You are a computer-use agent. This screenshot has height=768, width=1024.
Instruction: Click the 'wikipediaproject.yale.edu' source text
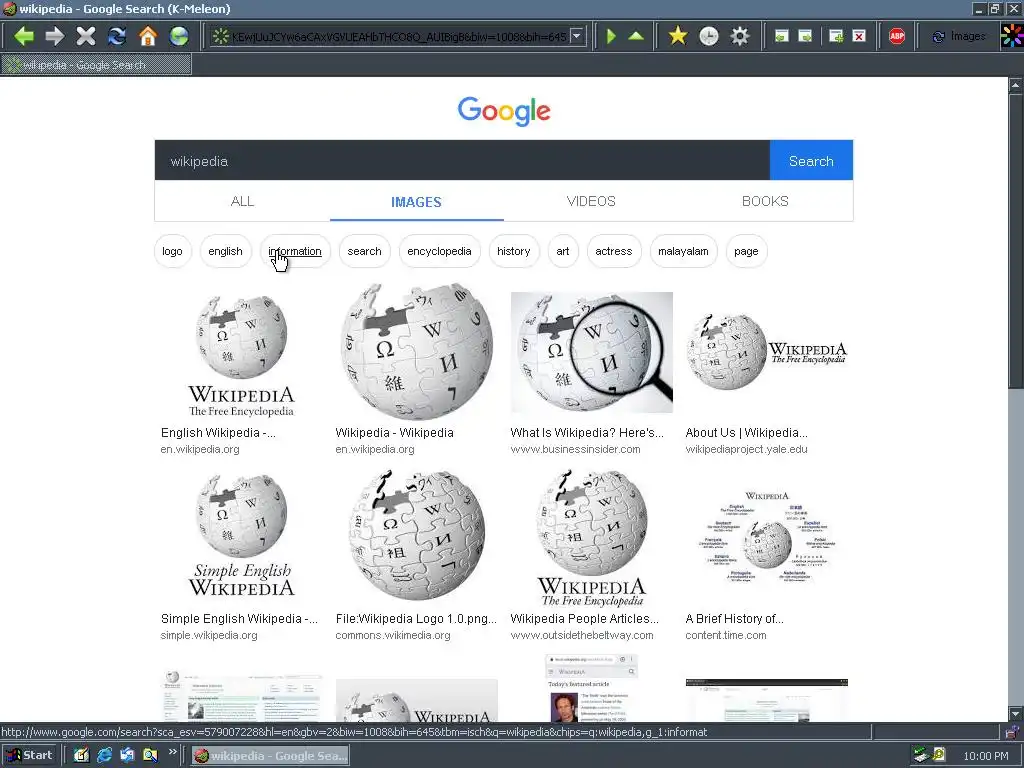tap(746, 449)
